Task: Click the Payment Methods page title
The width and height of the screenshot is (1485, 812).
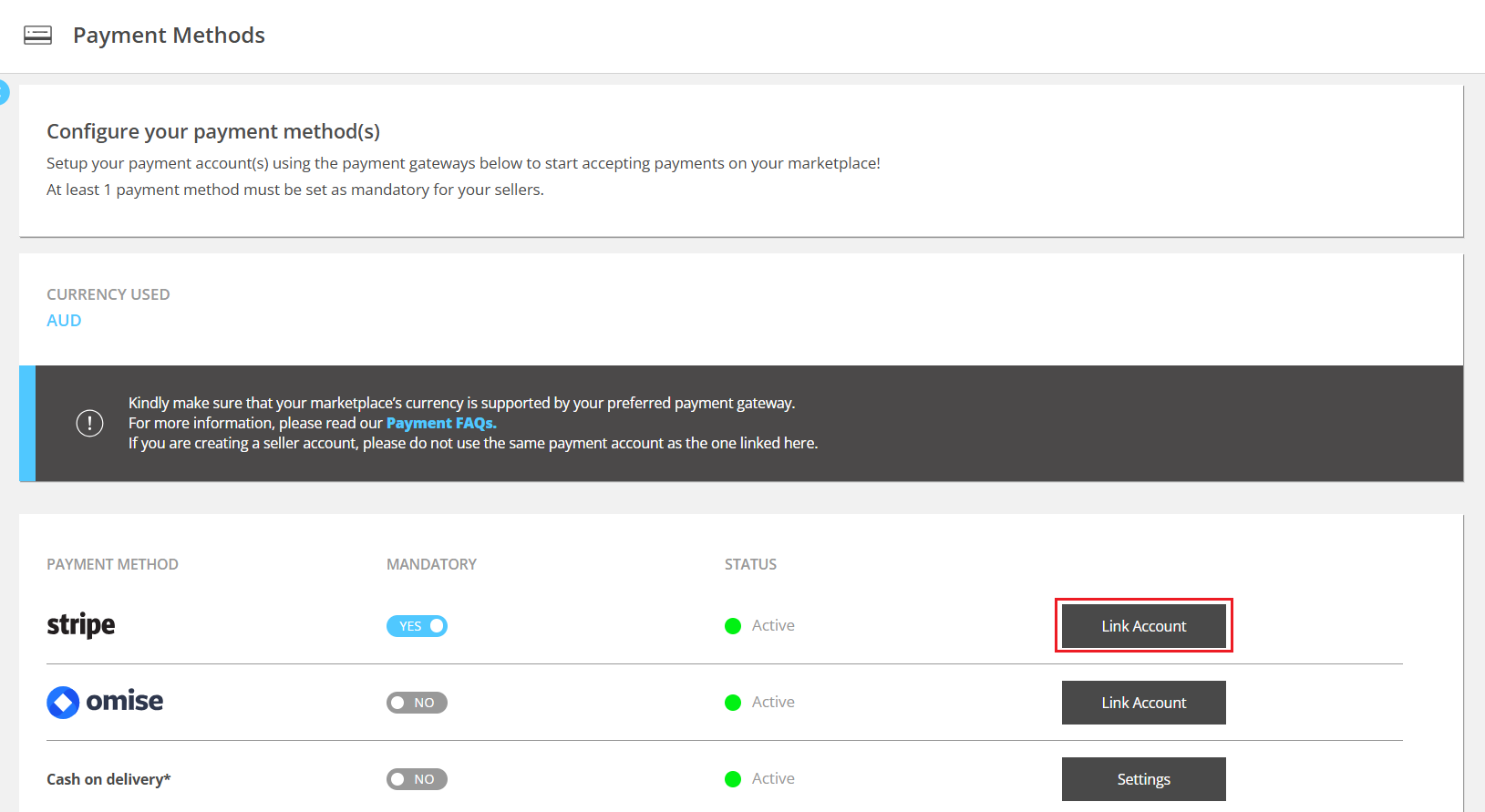Action: [169, 36]
